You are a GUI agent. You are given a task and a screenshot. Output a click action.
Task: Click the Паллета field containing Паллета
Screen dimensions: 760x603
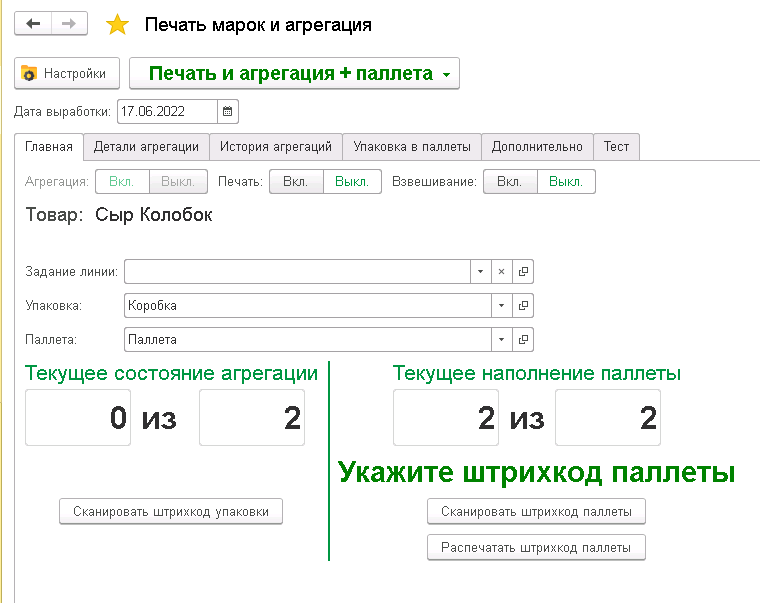(308, 339)
